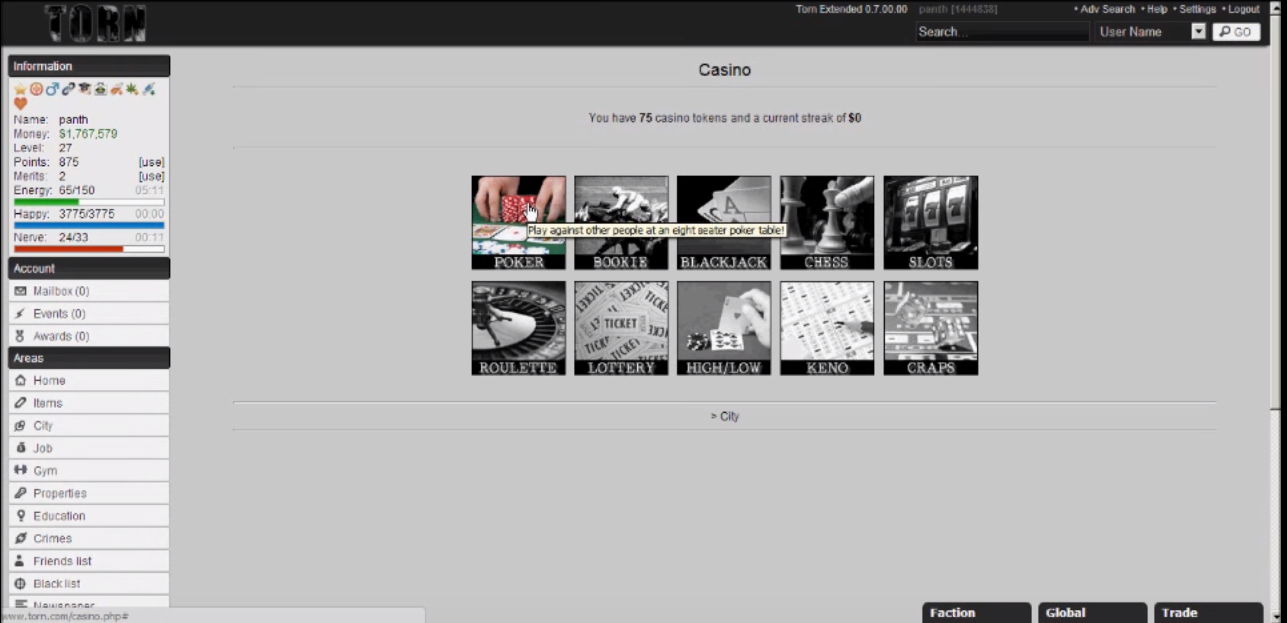
Task: Launch the Blackjack game tile
Action: [723, 222]
